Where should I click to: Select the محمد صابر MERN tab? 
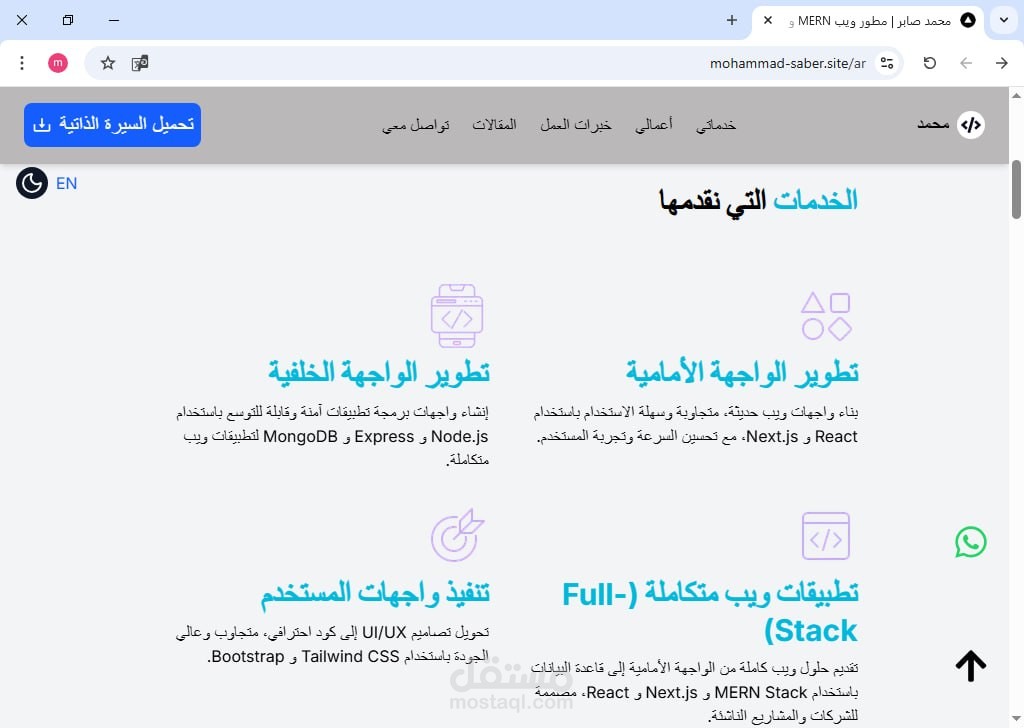(869, 21)
